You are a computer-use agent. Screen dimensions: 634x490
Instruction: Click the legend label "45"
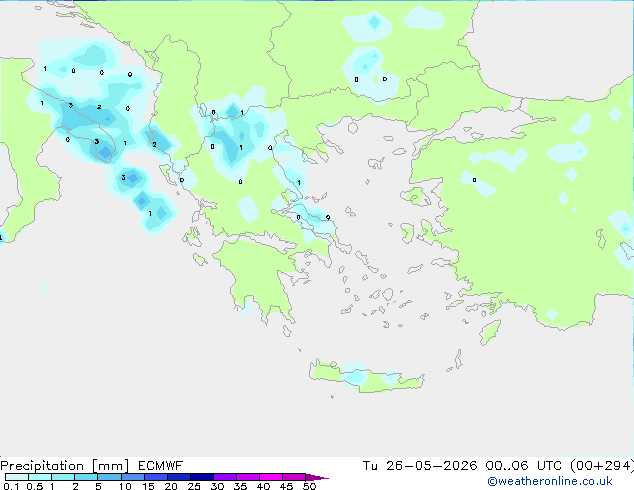[286, 486]
